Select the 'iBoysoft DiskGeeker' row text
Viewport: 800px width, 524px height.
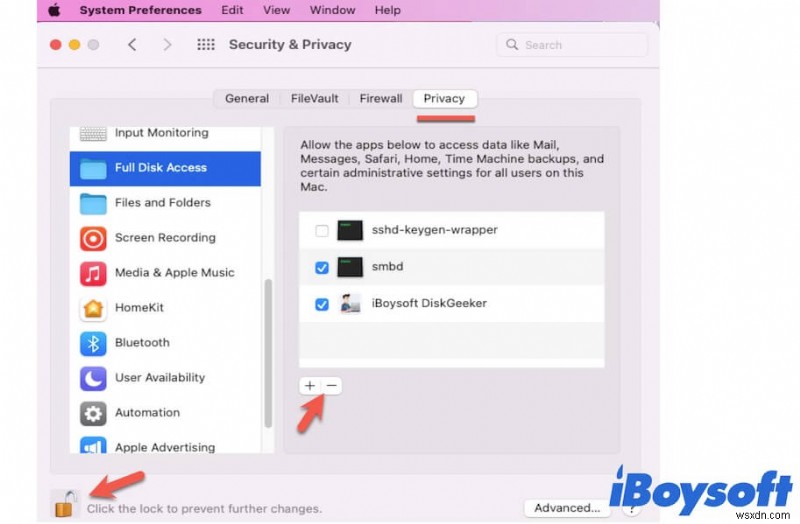pyautogui.click(x=429, y=303)
